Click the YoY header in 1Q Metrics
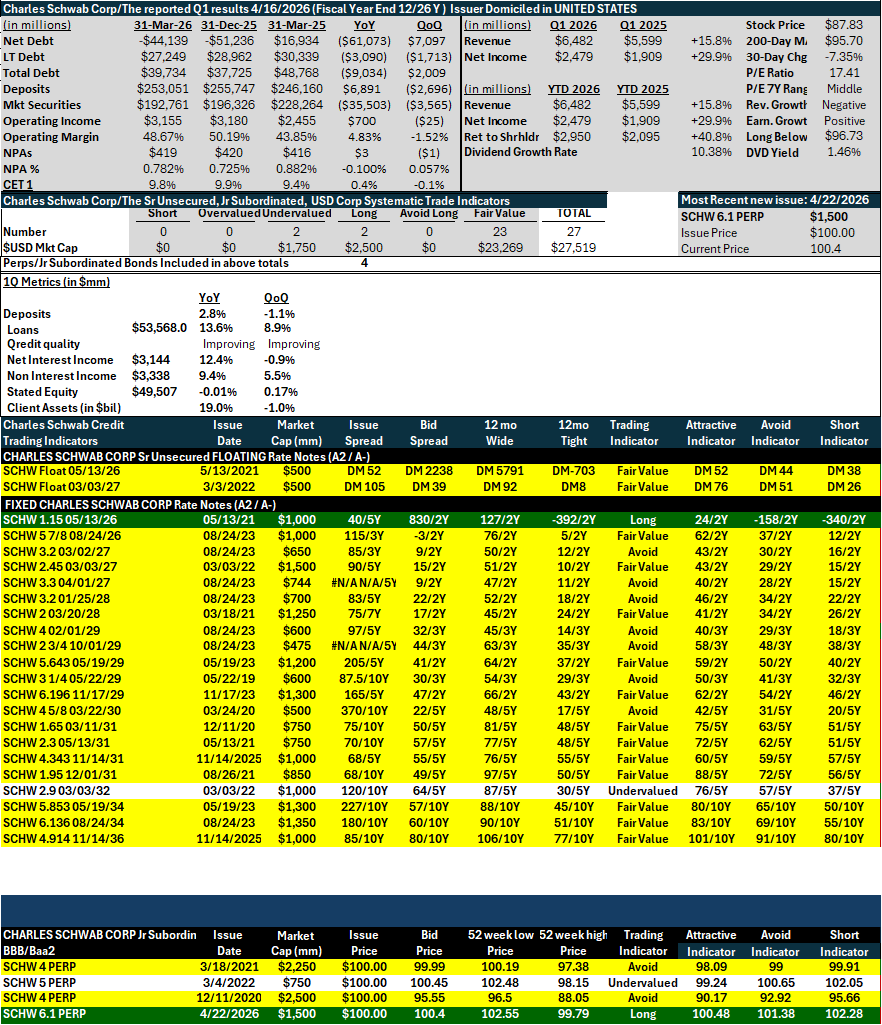882x1025 pixels. pyautogui.click(x=209, y=298)
